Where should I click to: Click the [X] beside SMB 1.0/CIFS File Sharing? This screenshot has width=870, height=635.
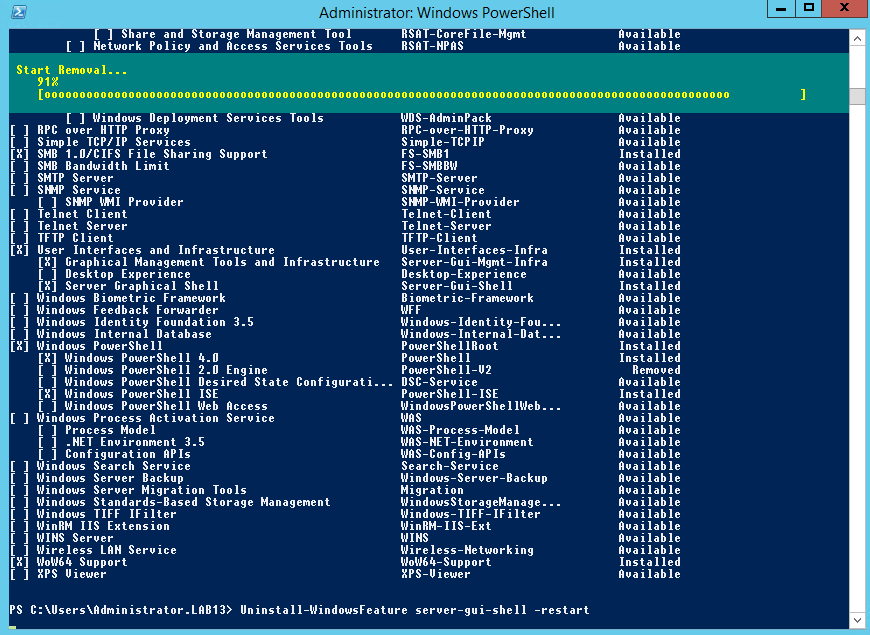[19, 154]
